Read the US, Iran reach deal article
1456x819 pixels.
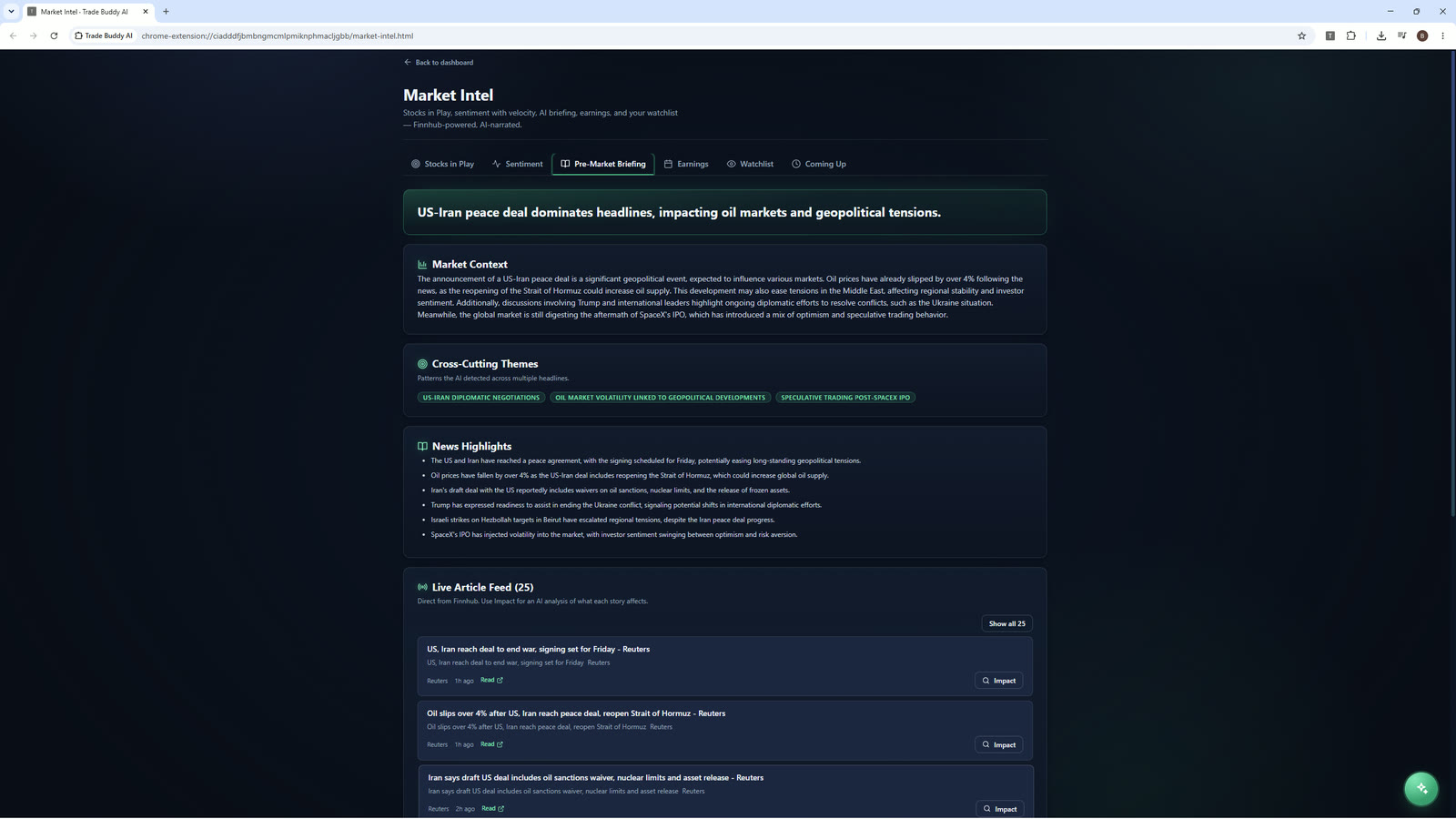tap(491, 681)
